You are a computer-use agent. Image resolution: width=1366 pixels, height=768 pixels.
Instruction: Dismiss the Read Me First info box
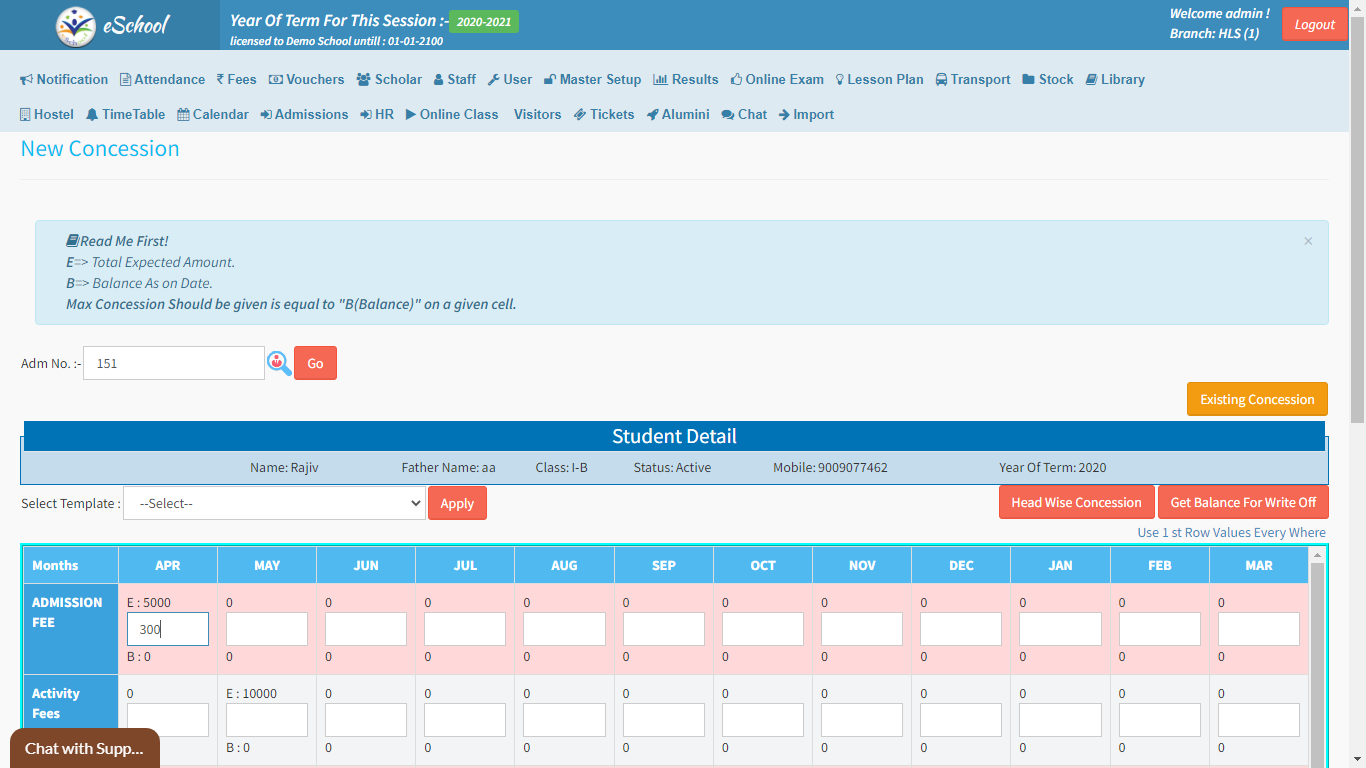1307,241
